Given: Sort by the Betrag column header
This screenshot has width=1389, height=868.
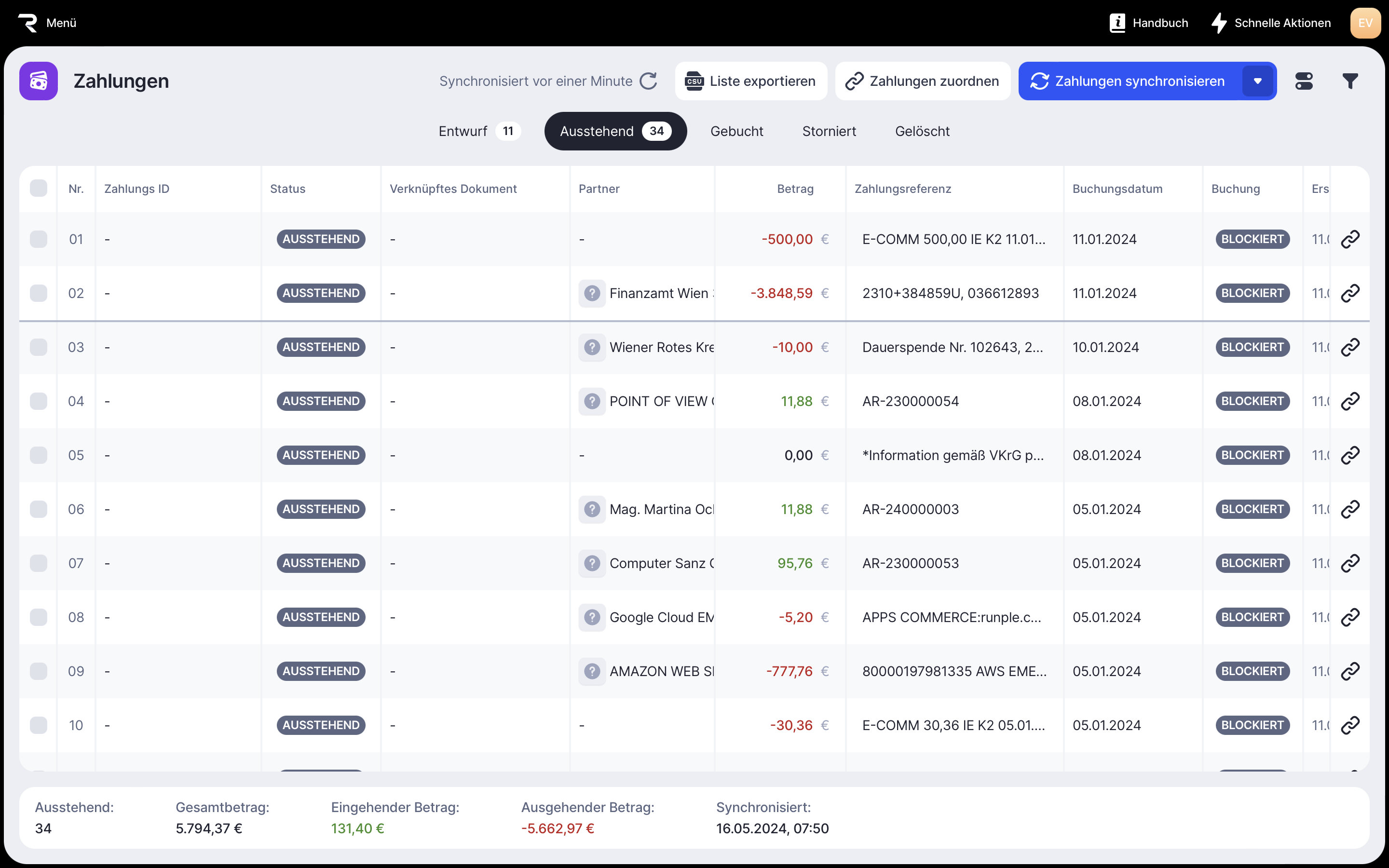Looking at the screenshot, I should (x=795, y=189).
